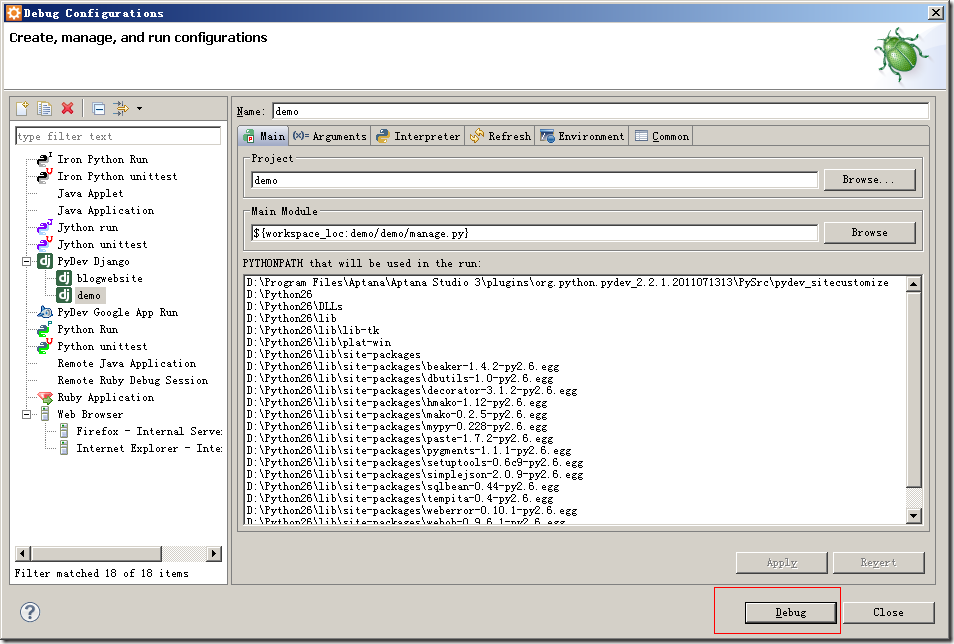This screenshot has height=644, width=954.
Task: Select the Ruby Application launch type
Action: [105, 397]
